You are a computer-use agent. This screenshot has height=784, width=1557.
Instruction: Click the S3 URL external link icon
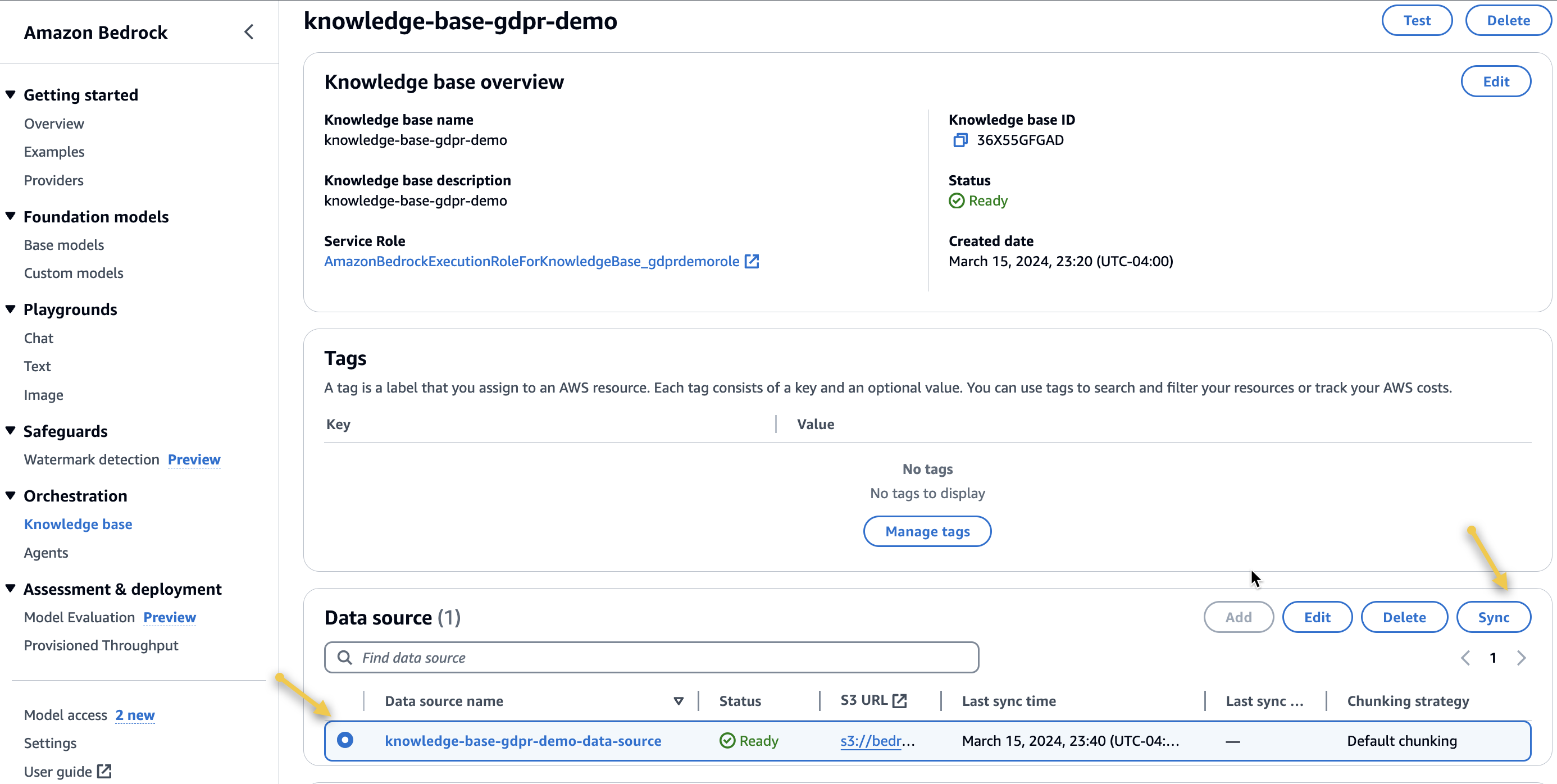(x=899, y=700)
